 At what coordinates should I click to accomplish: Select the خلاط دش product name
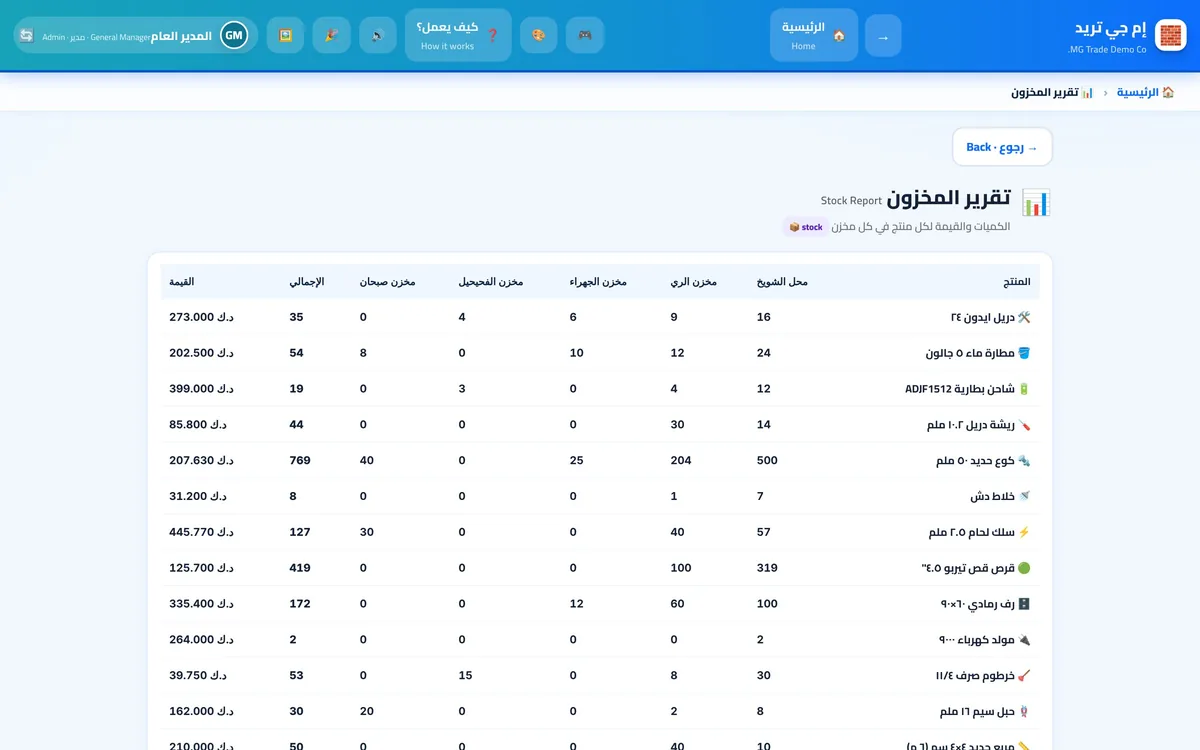pyautogui.click(x=1000, y=497)
